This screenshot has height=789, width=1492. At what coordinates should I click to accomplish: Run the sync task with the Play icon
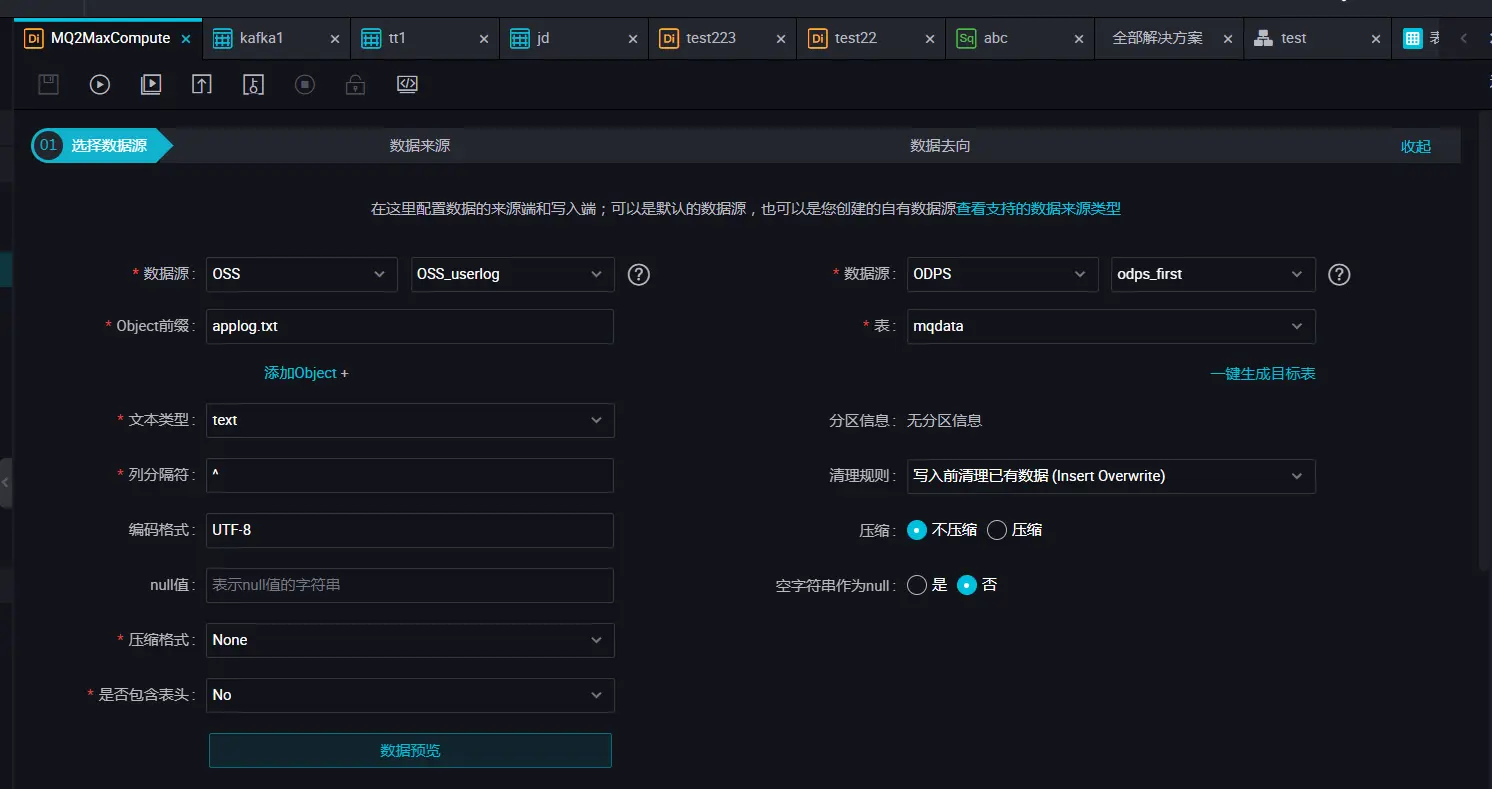(x=98, y=84)
